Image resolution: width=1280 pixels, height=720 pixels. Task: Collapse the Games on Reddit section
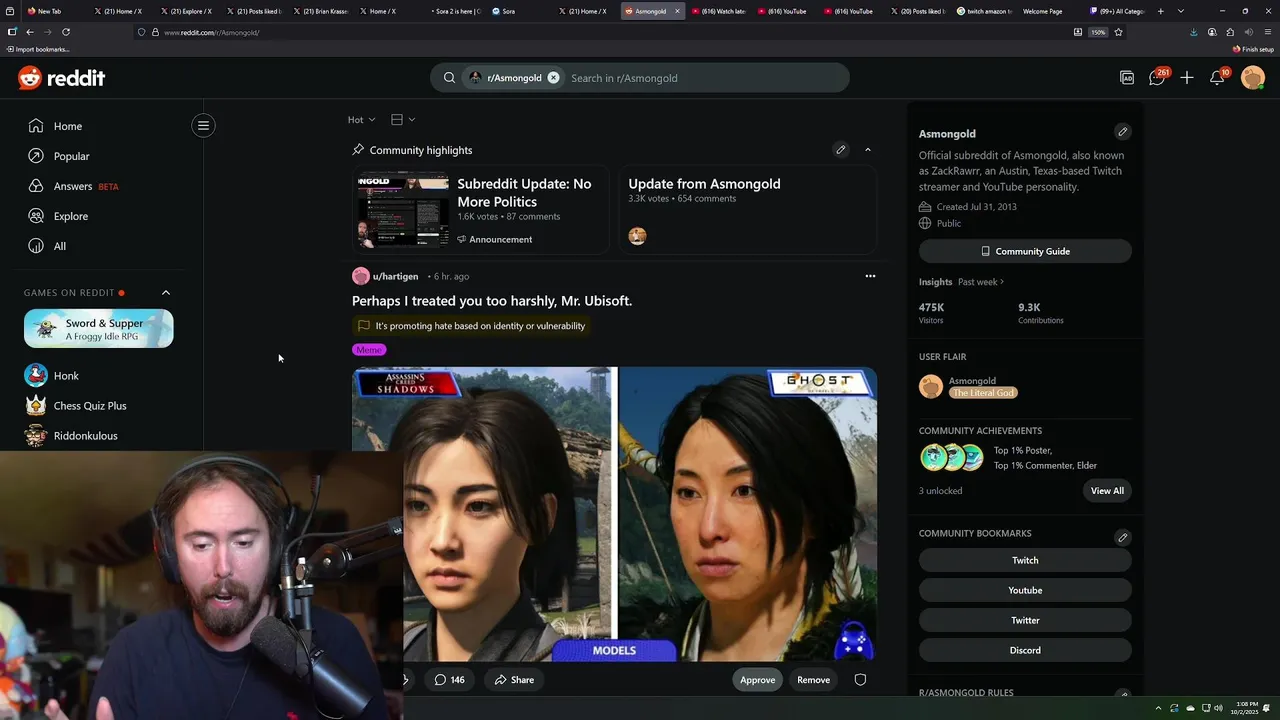(x=166, y=293)
